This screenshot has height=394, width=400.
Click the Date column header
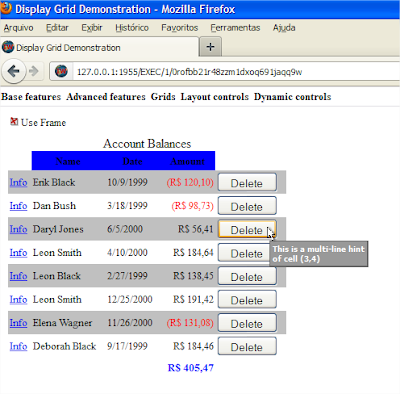click(132, 161)
